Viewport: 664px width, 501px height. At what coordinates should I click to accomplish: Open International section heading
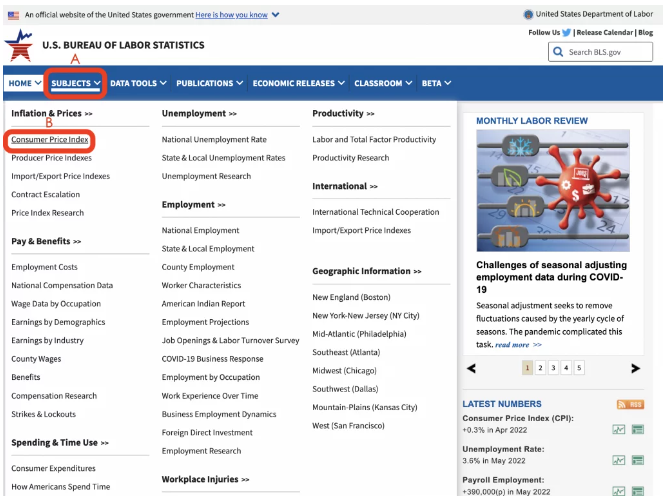tap(345, 186)
